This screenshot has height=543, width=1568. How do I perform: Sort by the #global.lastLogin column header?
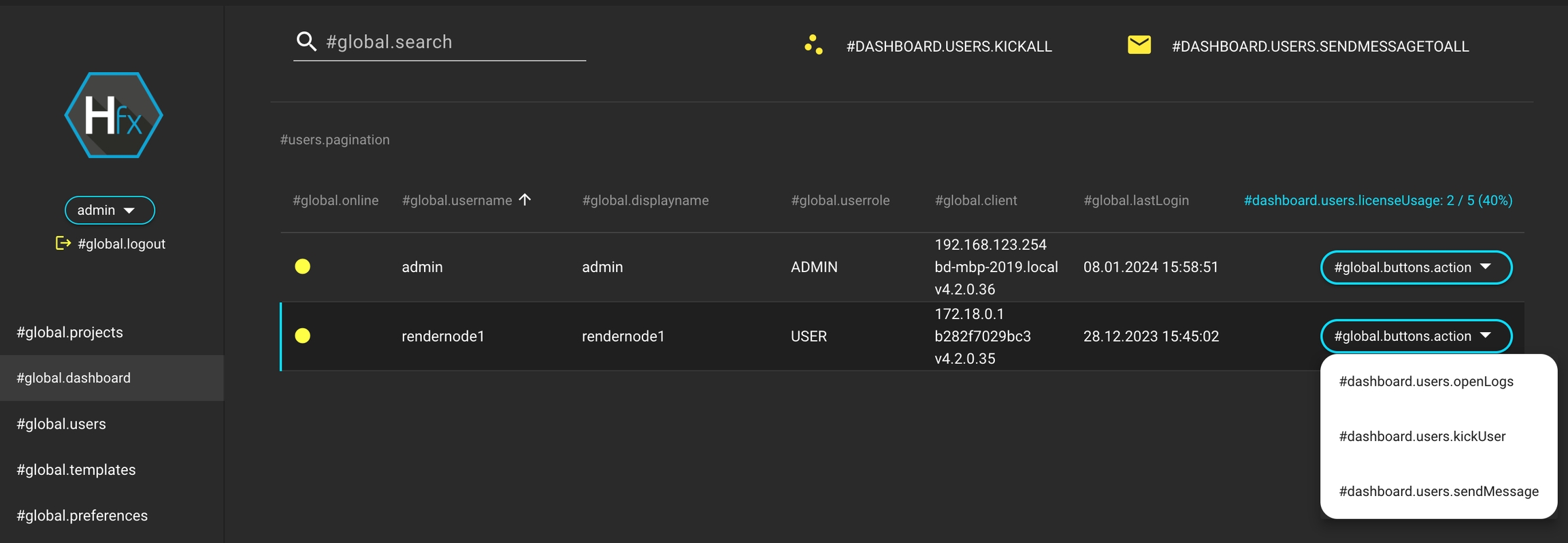coord(1136,201)
